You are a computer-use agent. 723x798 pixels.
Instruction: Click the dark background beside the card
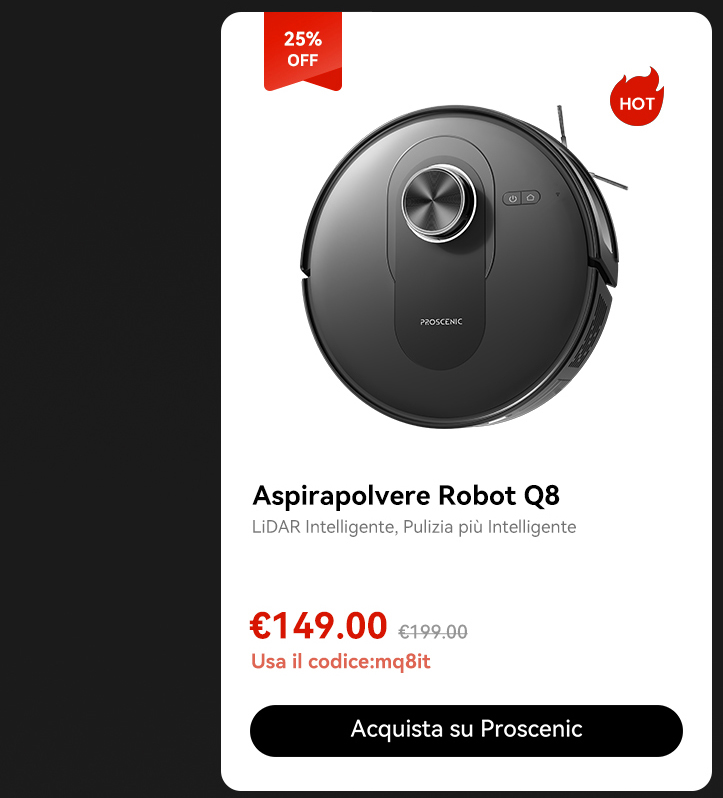pos(109,399)
